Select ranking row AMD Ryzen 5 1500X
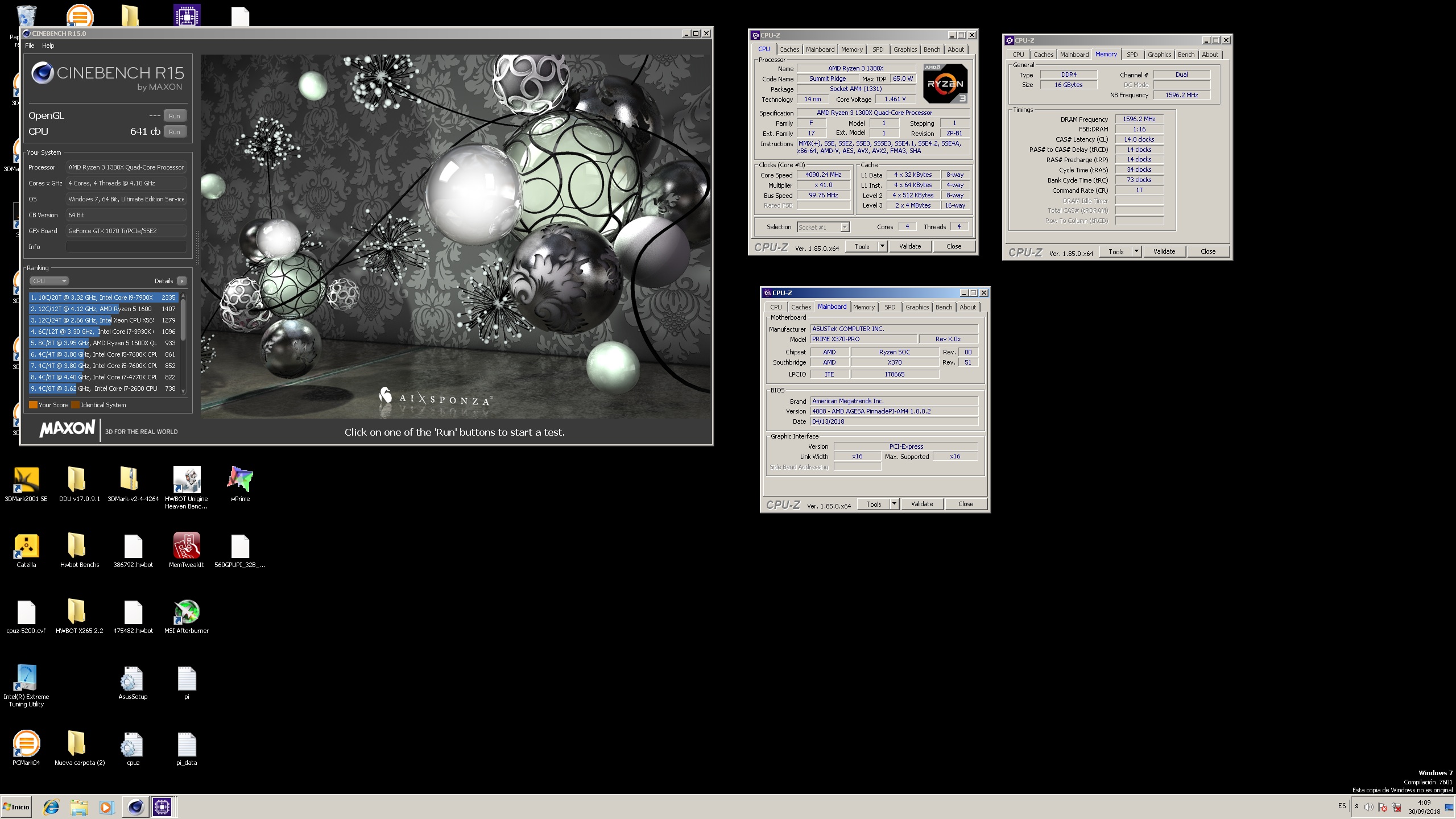The height and width of the screenshot is (819, 1456). (x=104, y=343)
